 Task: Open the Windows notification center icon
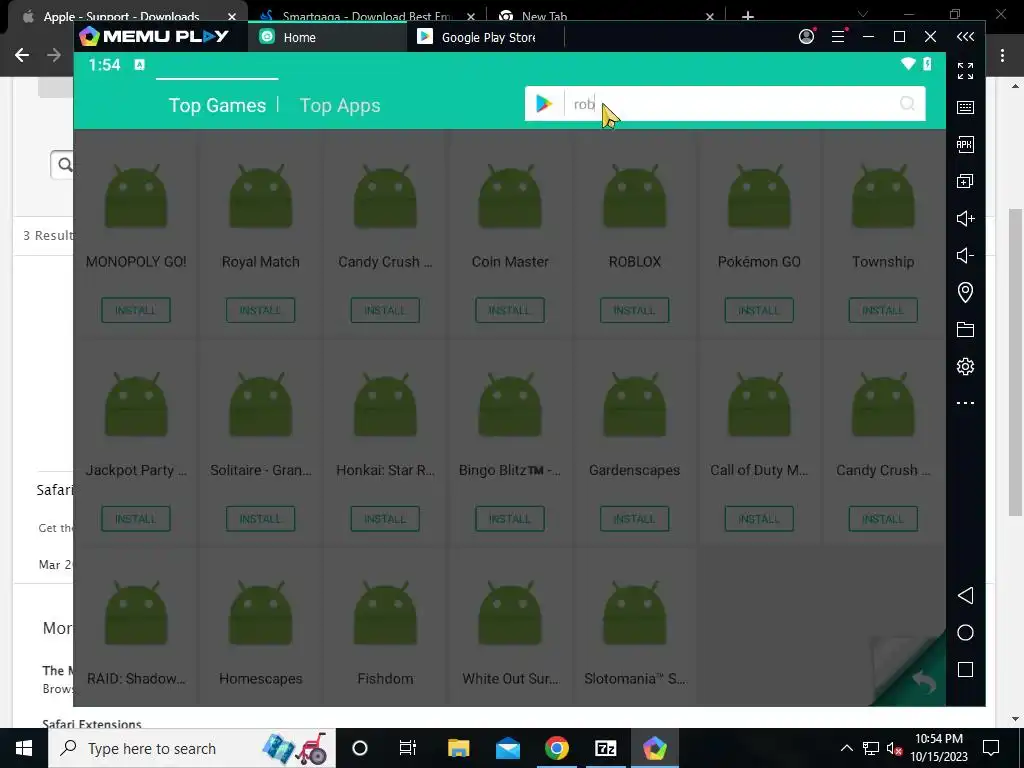pos(991,748)
